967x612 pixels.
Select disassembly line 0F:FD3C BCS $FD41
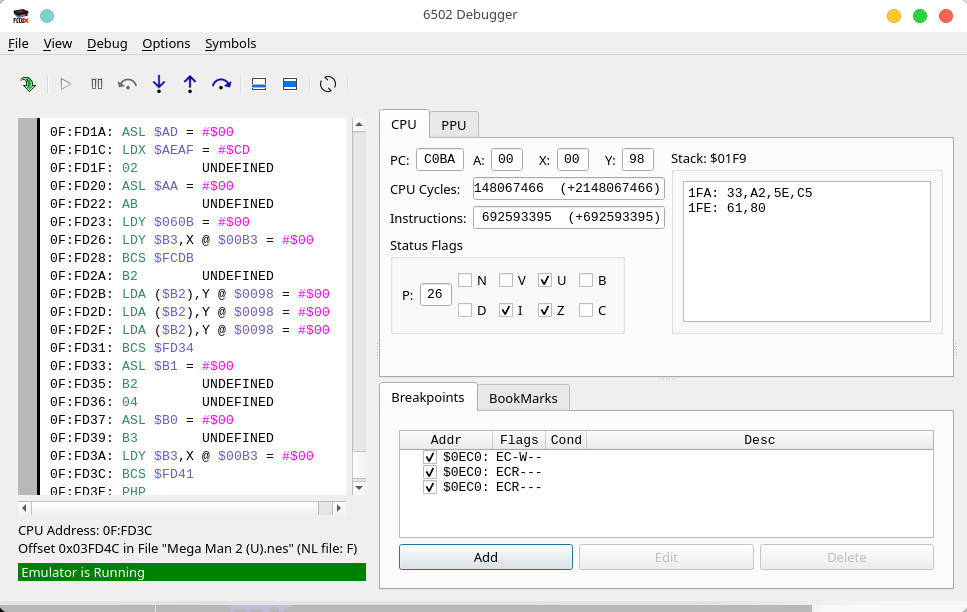tap(122, 474)
